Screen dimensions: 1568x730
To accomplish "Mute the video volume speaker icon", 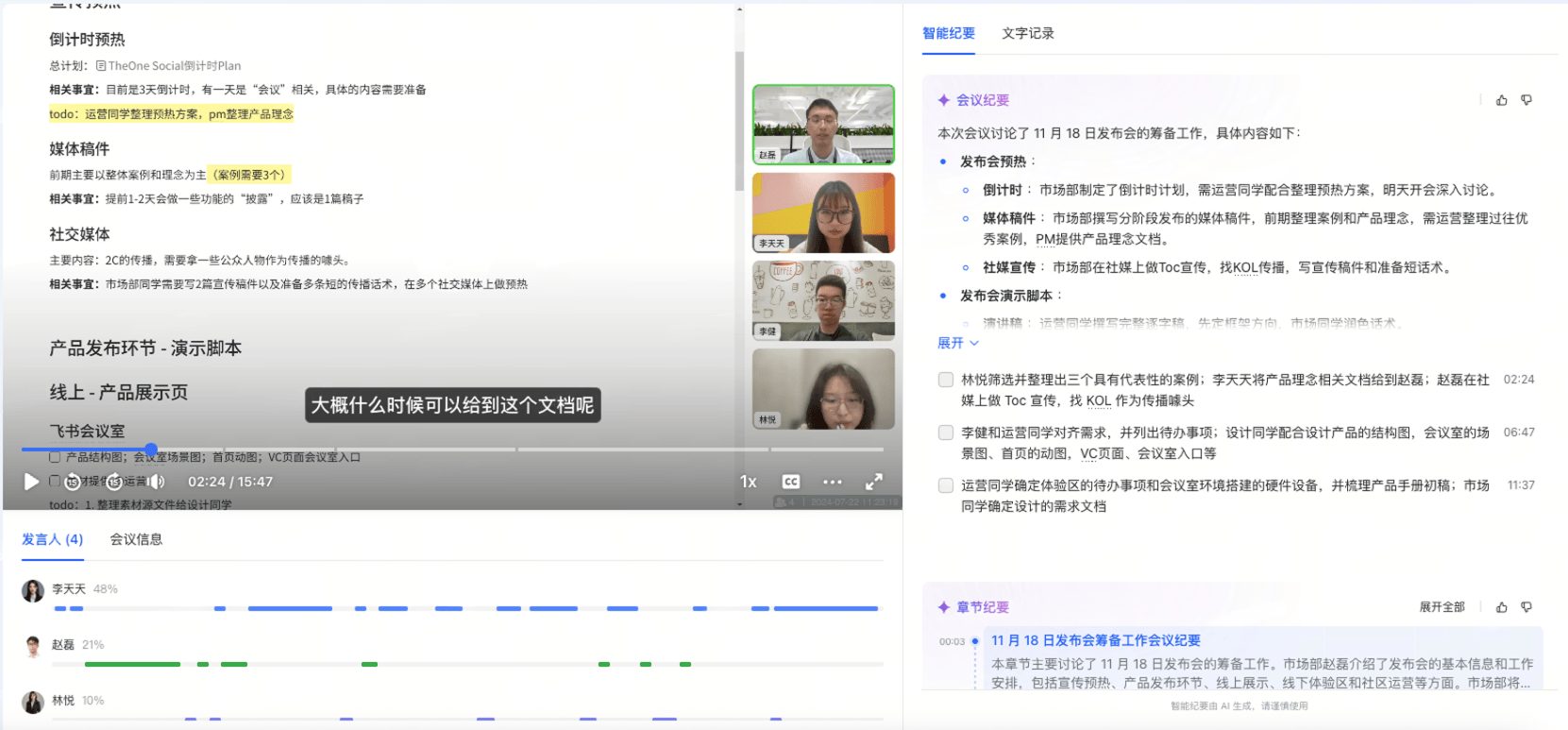I will [x=156, y=482].
